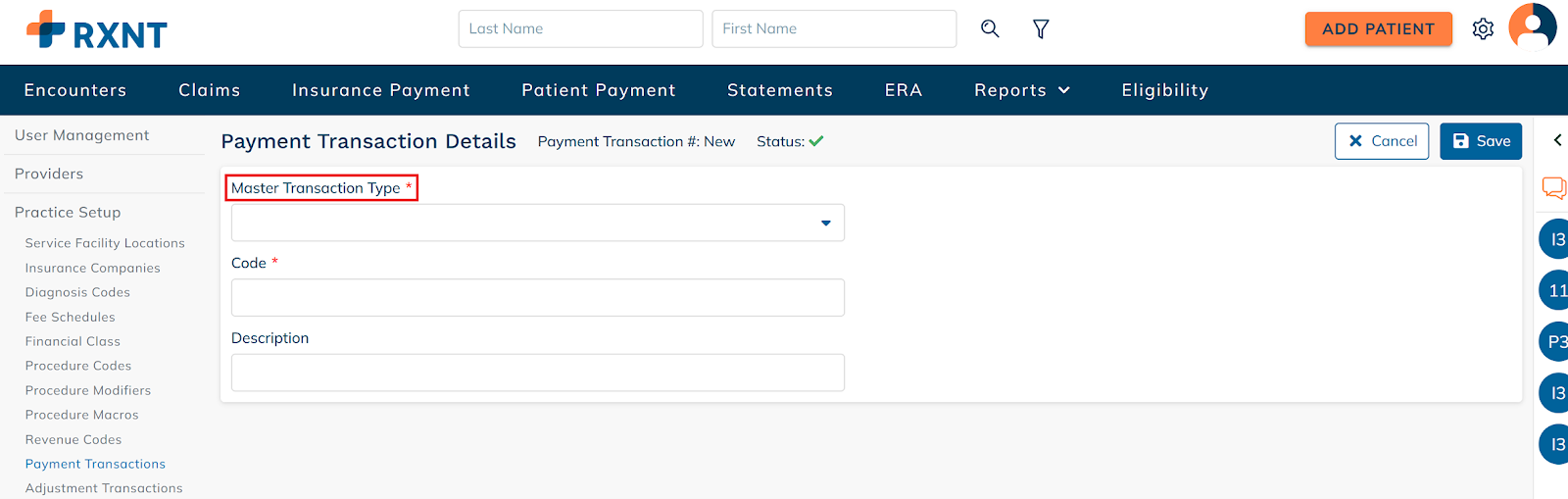1568x499 pixels.
Task: Open the Practice Setup sidebar section
Action: coord(68,212)
